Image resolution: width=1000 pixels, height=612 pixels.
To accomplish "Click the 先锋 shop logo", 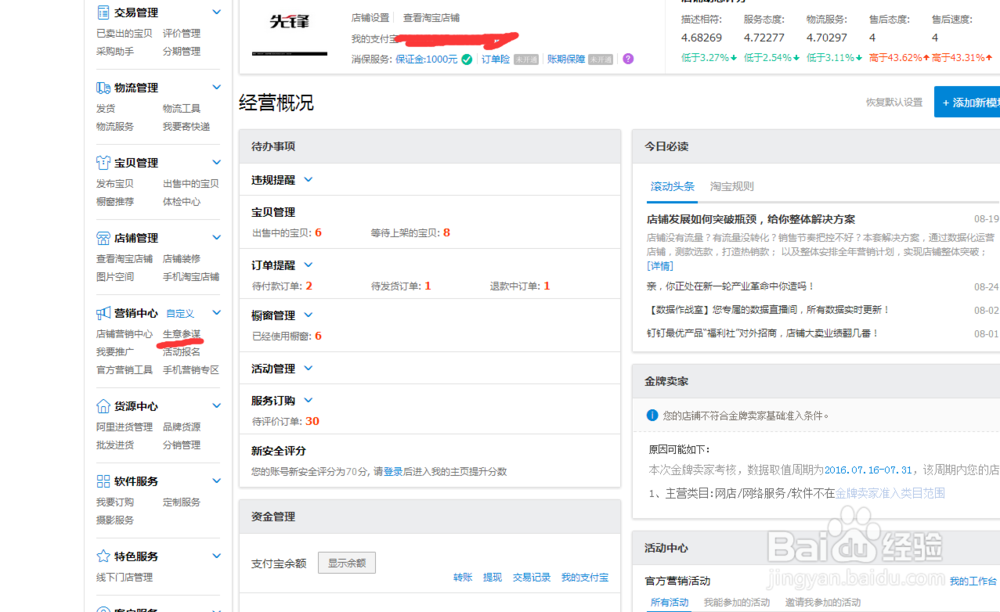I will click(x=290, y=22).
